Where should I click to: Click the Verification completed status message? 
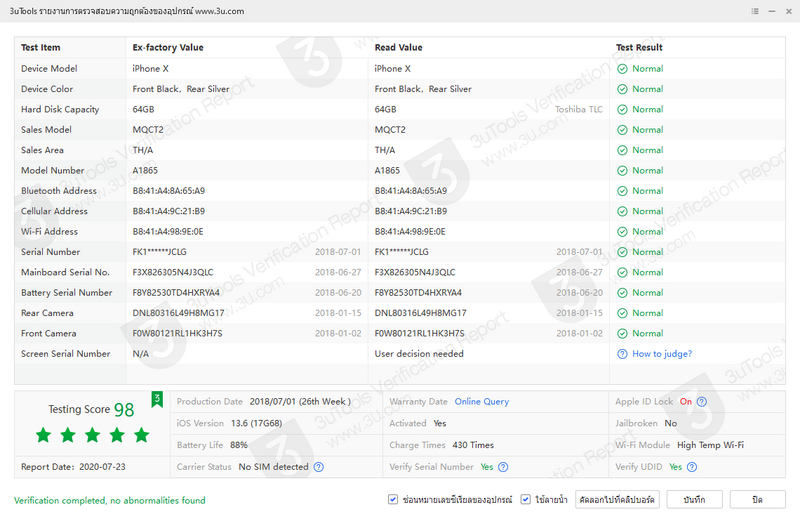click(110, 500)
